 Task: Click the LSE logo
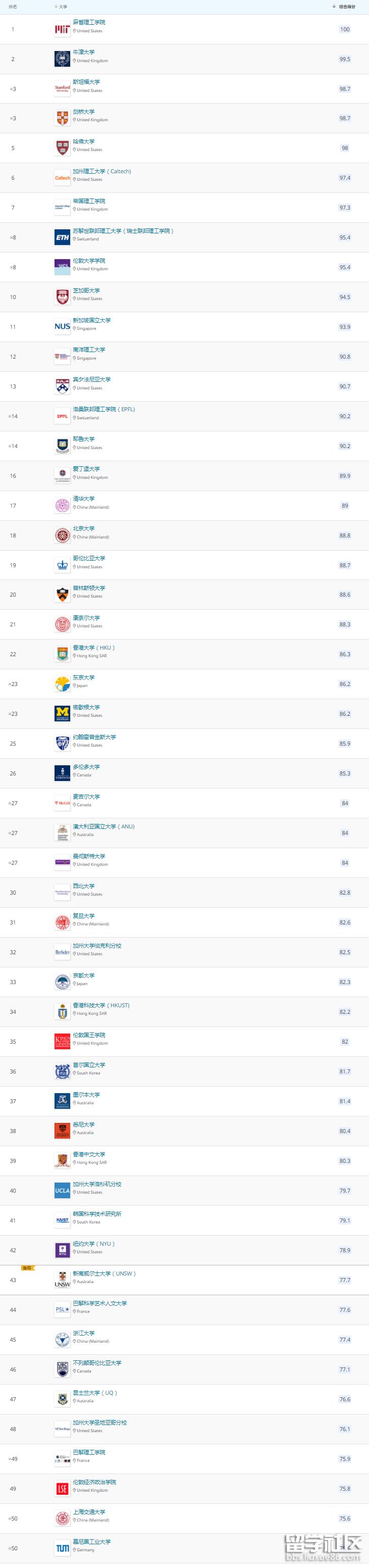pos(62,1488)
